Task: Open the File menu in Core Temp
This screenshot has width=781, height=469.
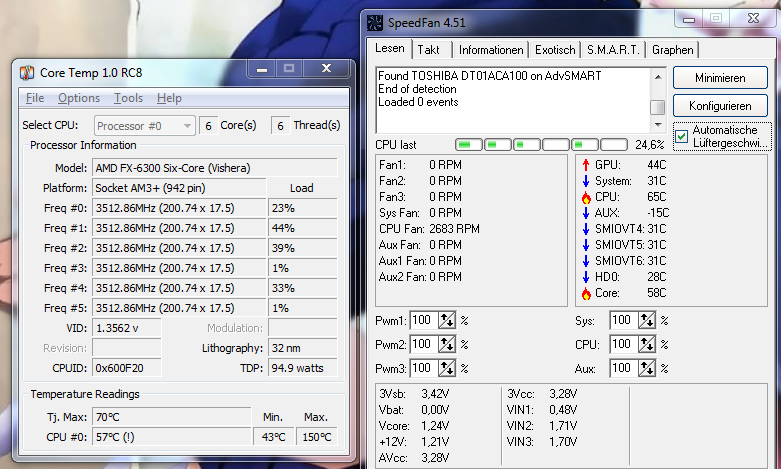Action: tap(35, 98)
